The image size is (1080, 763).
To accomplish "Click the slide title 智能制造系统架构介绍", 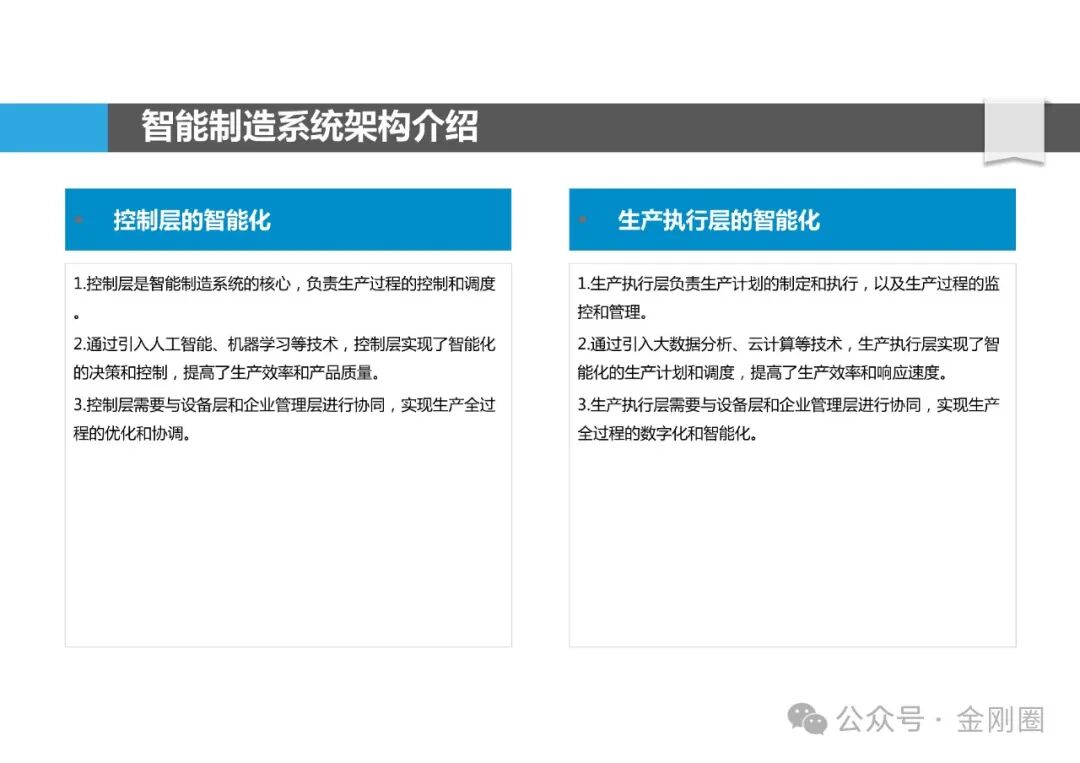I will (x=309, y=127).
